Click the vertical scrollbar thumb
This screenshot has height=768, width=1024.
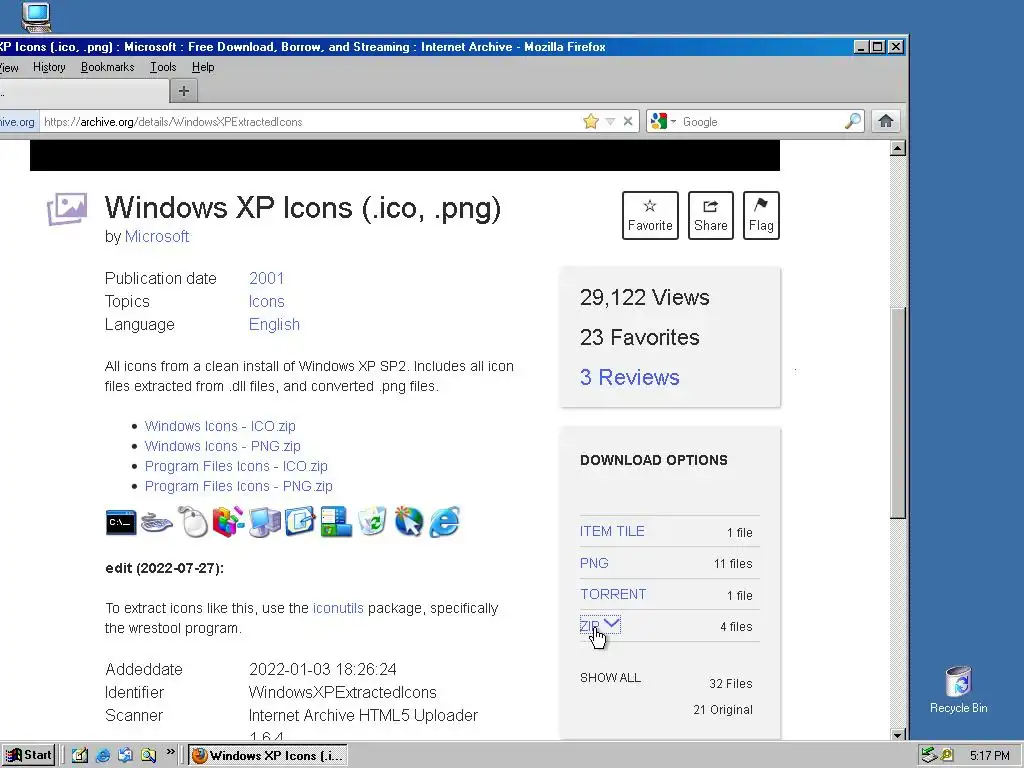click(898, 413)
